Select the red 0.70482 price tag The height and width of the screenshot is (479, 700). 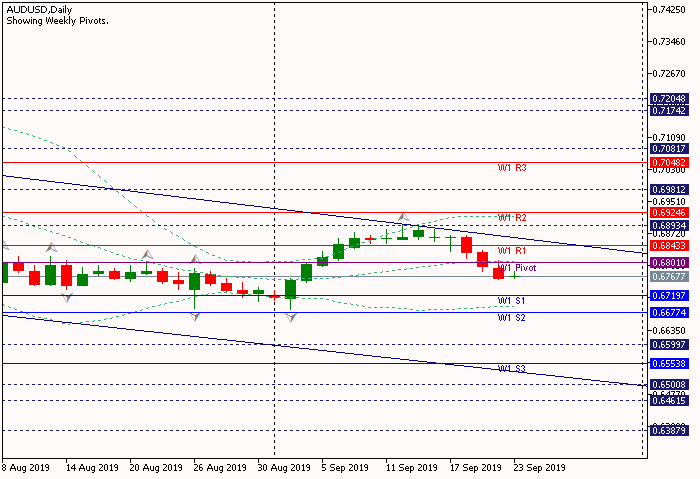pyautogui.click(x=668, y=162)
